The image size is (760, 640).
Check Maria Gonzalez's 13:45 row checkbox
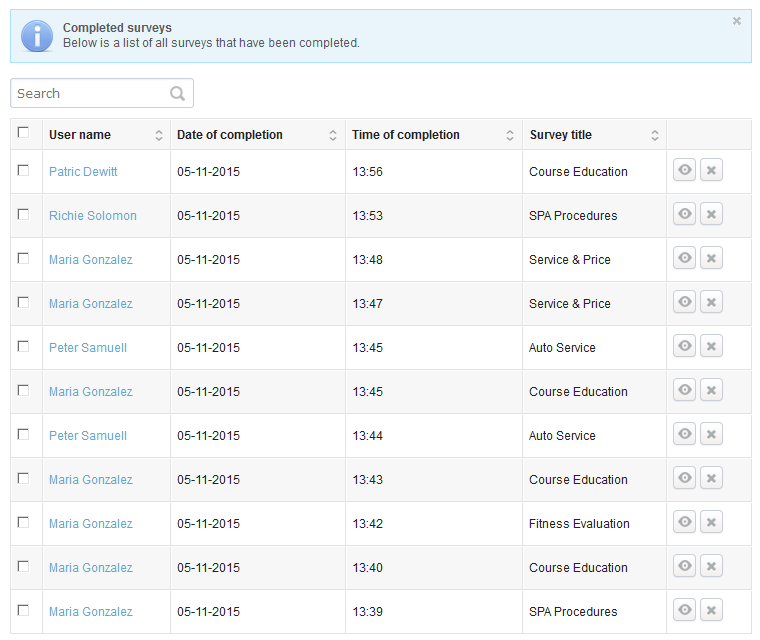point(23,390)
